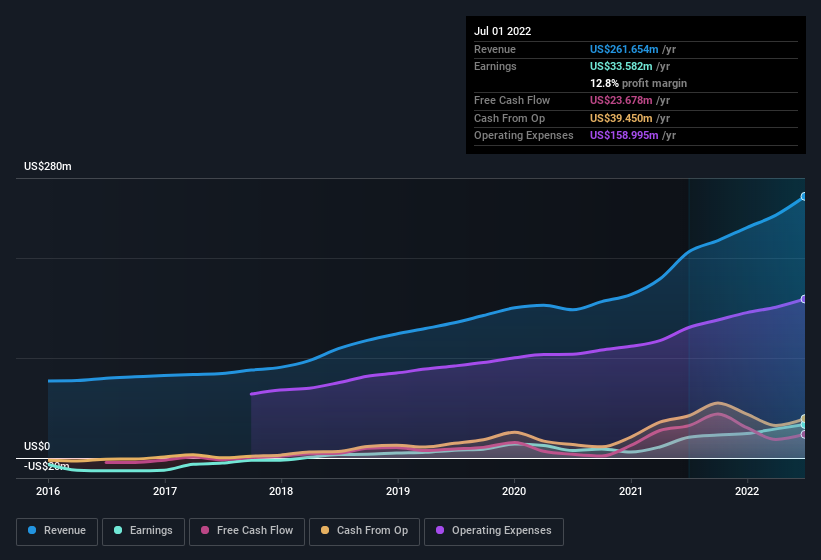Select the 2019 year axis label
This screenshot has width=821, height=560.
click(x=398, y=492)
